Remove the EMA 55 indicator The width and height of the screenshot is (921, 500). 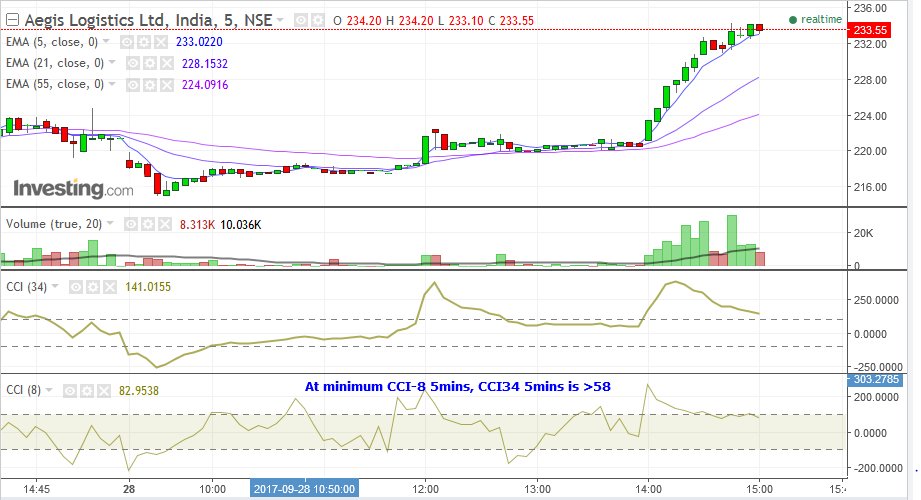pyautogui.click(x=167, y=85)
